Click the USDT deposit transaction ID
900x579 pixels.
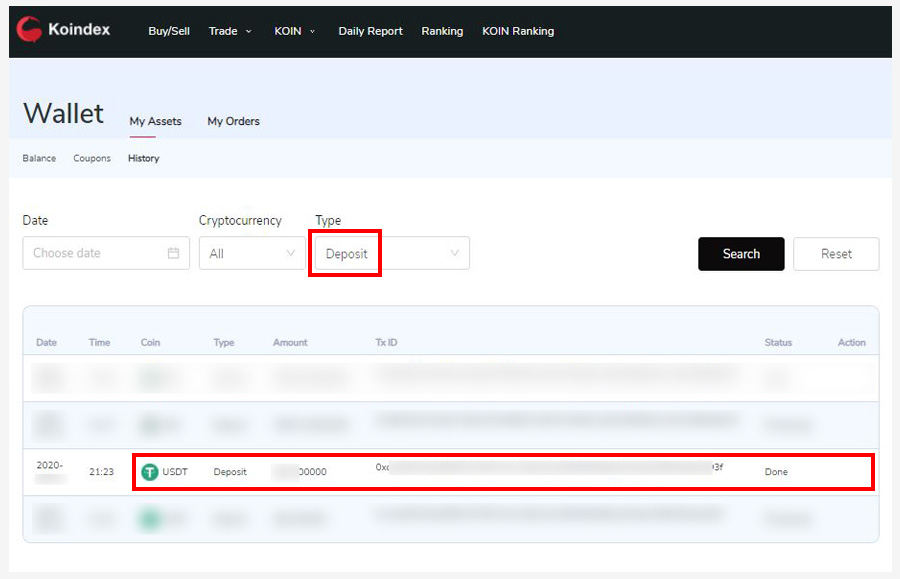coord(549,468)
